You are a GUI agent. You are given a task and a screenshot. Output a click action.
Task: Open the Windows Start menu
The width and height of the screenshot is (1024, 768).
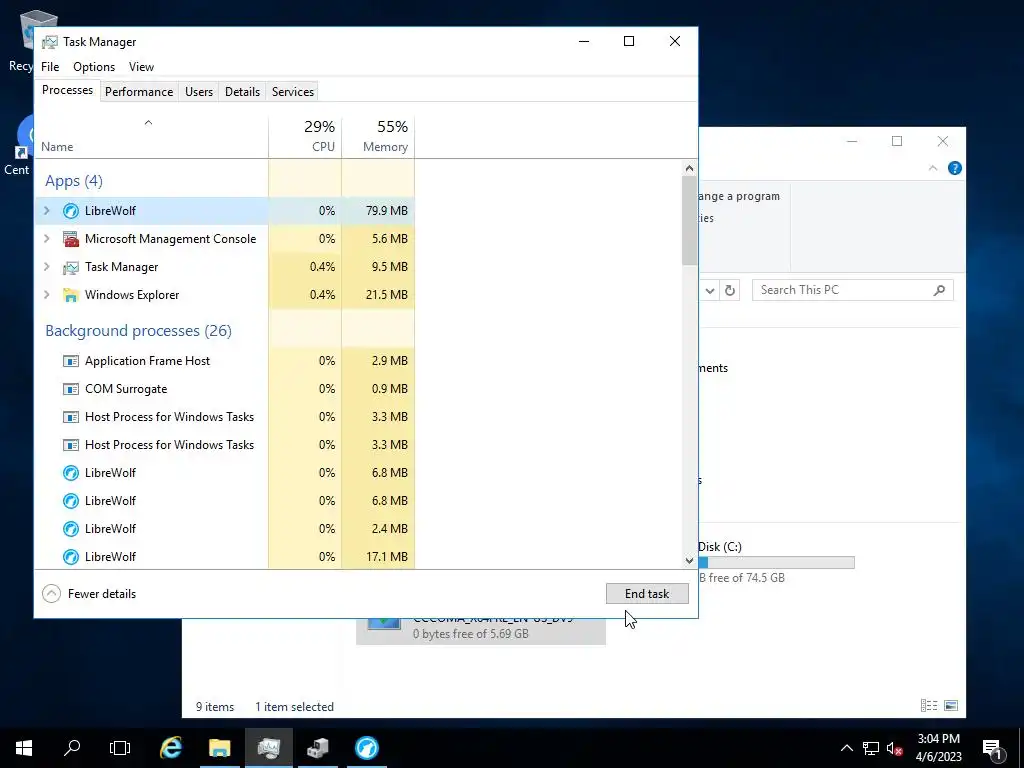24,748
